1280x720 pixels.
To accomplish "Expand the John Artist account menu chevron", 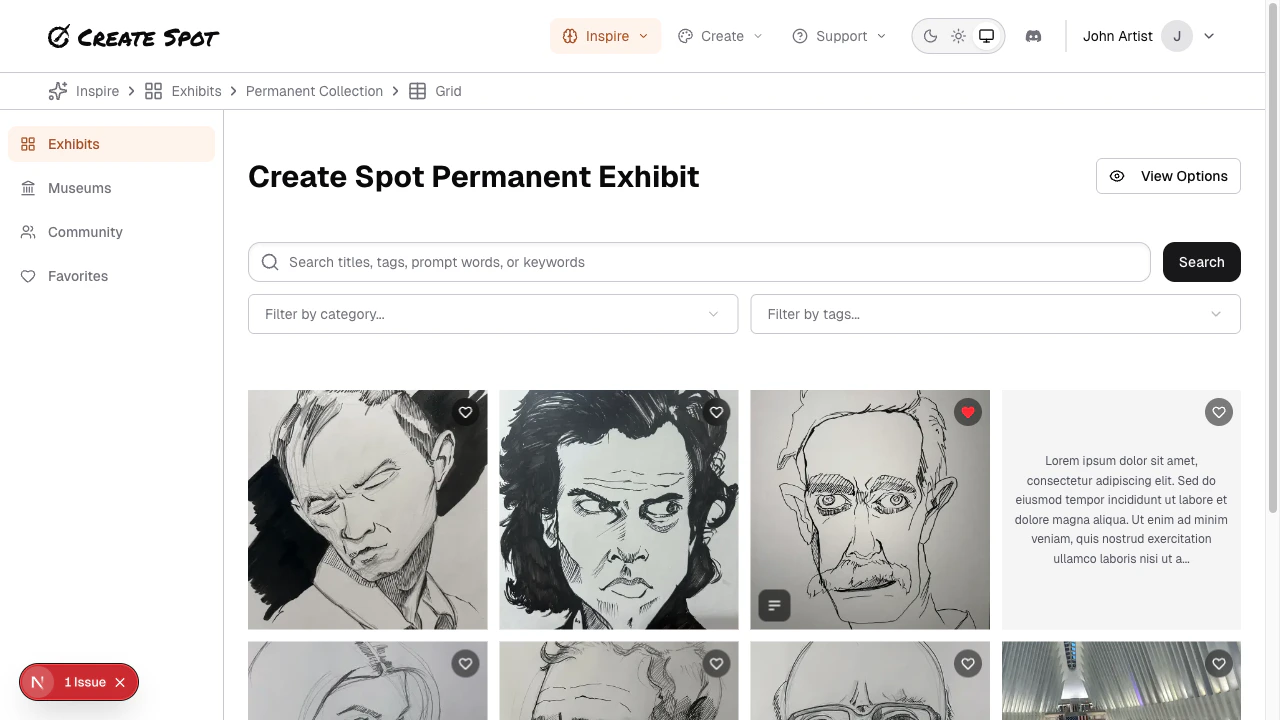I will click(x=1209, y=36).
